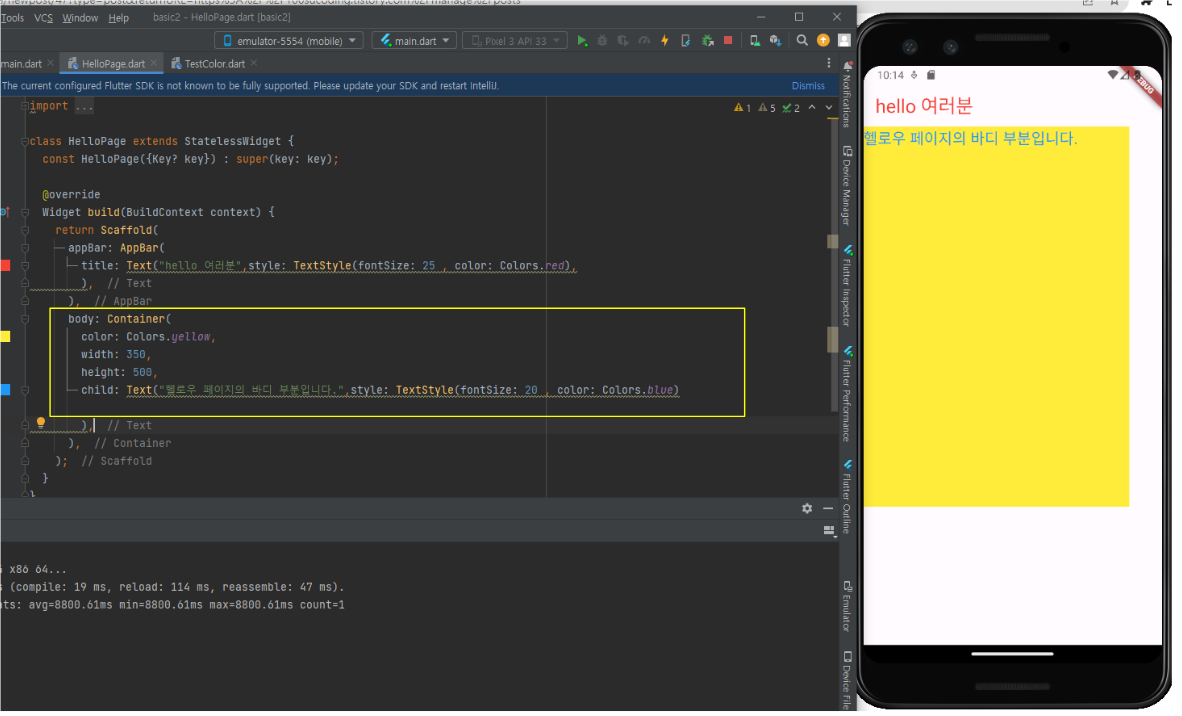The width and height of the screenshot is (1182, 716).
Task: Close the TestColor.dart tab
Action: click(x=256, y=64)
